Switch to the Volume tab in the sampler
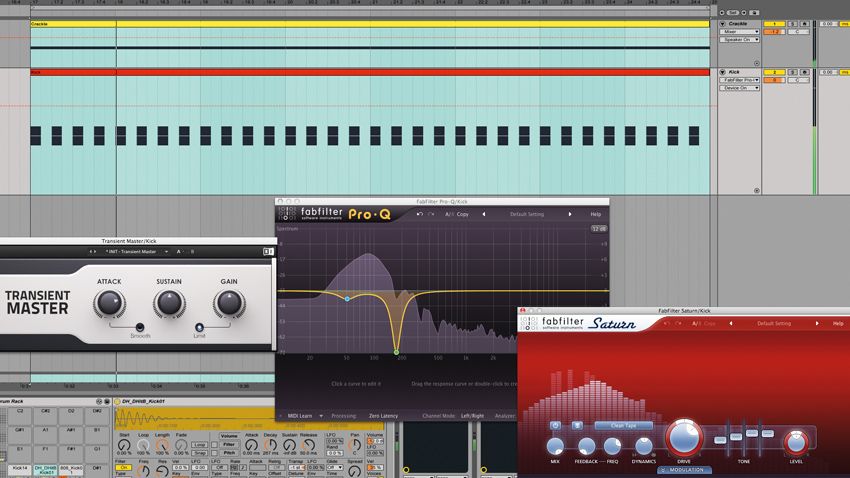 pyautogui.click(x=229, y=436)
